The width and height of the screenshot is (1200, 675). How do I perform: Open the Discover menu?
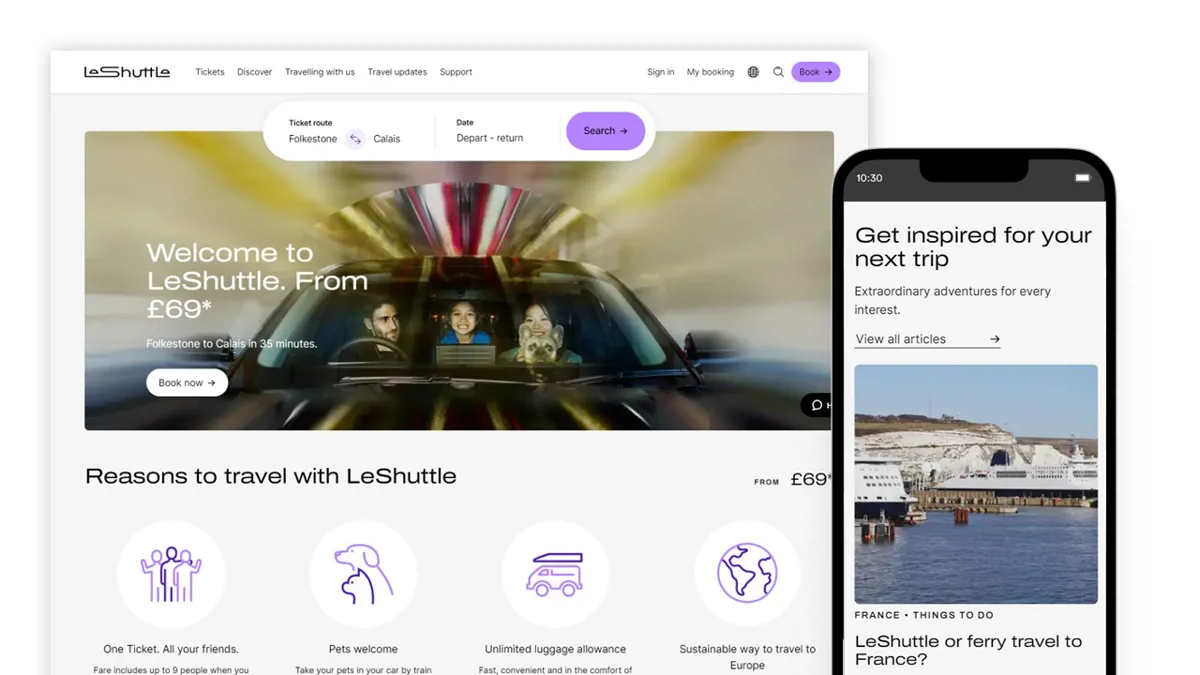pos(254,72)
